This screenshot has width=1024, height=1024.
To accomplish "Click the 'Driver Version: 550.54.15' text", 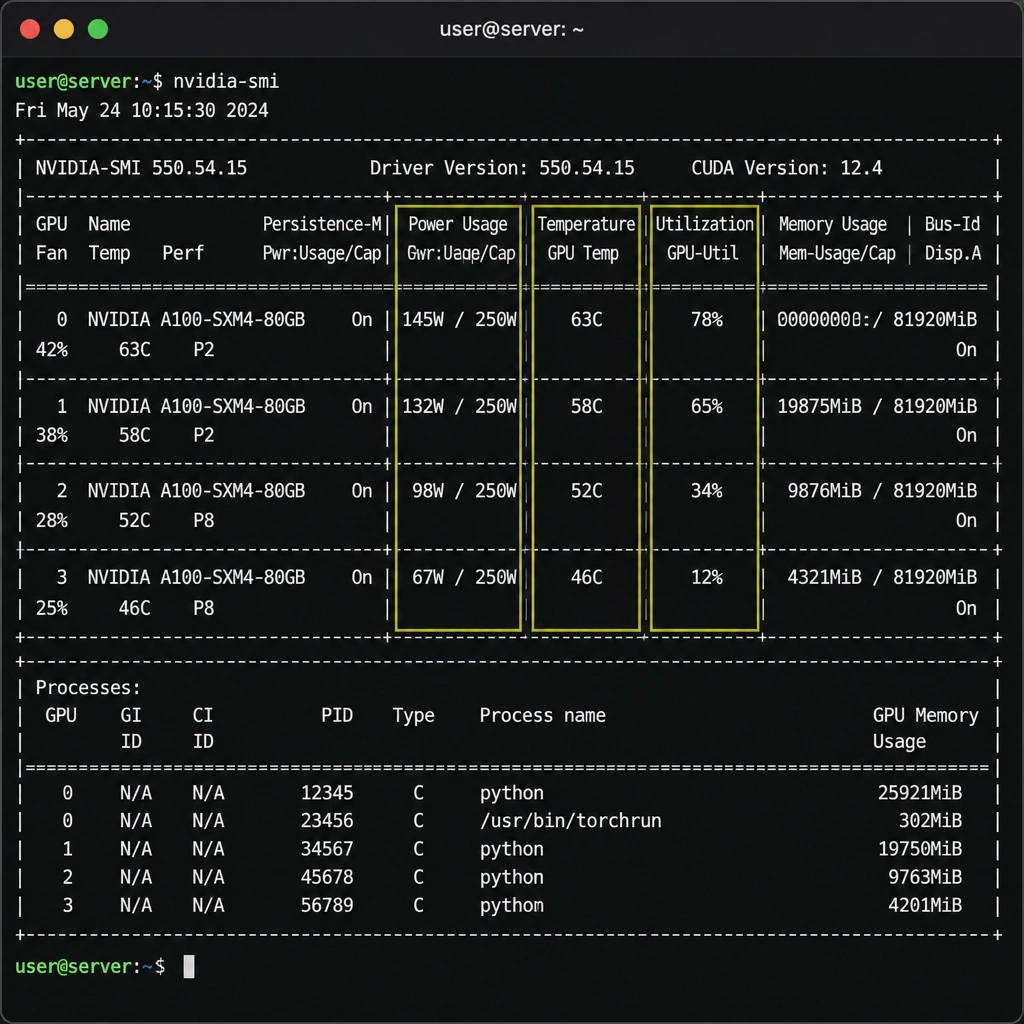I will click(x=502, y=168).
